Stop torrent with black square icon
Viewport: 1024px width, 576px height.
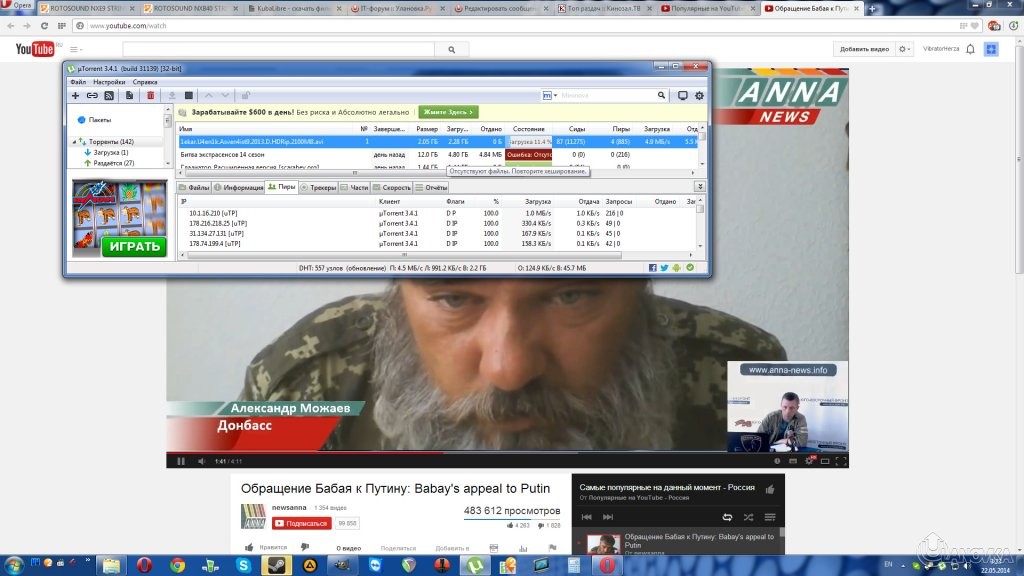click(x=189, y=95)
